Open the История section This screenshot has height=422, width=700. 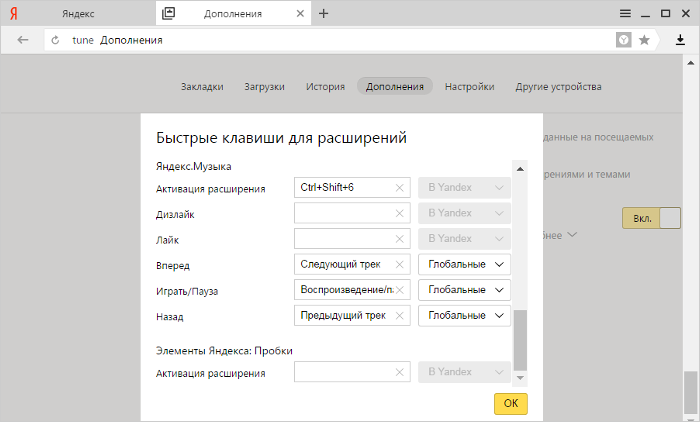pyautogui.click(x=325, y=87)
